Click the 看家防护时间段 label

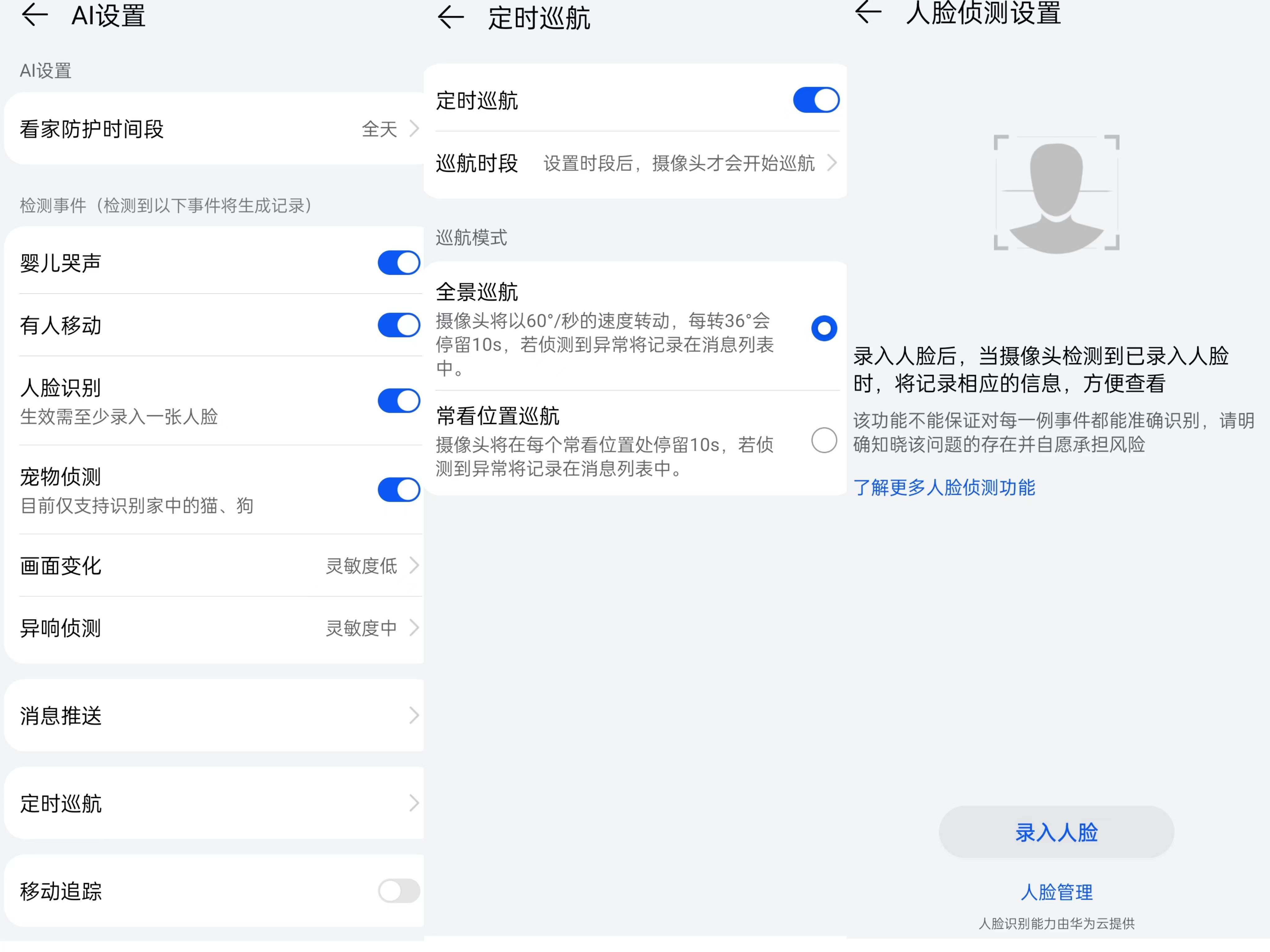coord(92,129)
